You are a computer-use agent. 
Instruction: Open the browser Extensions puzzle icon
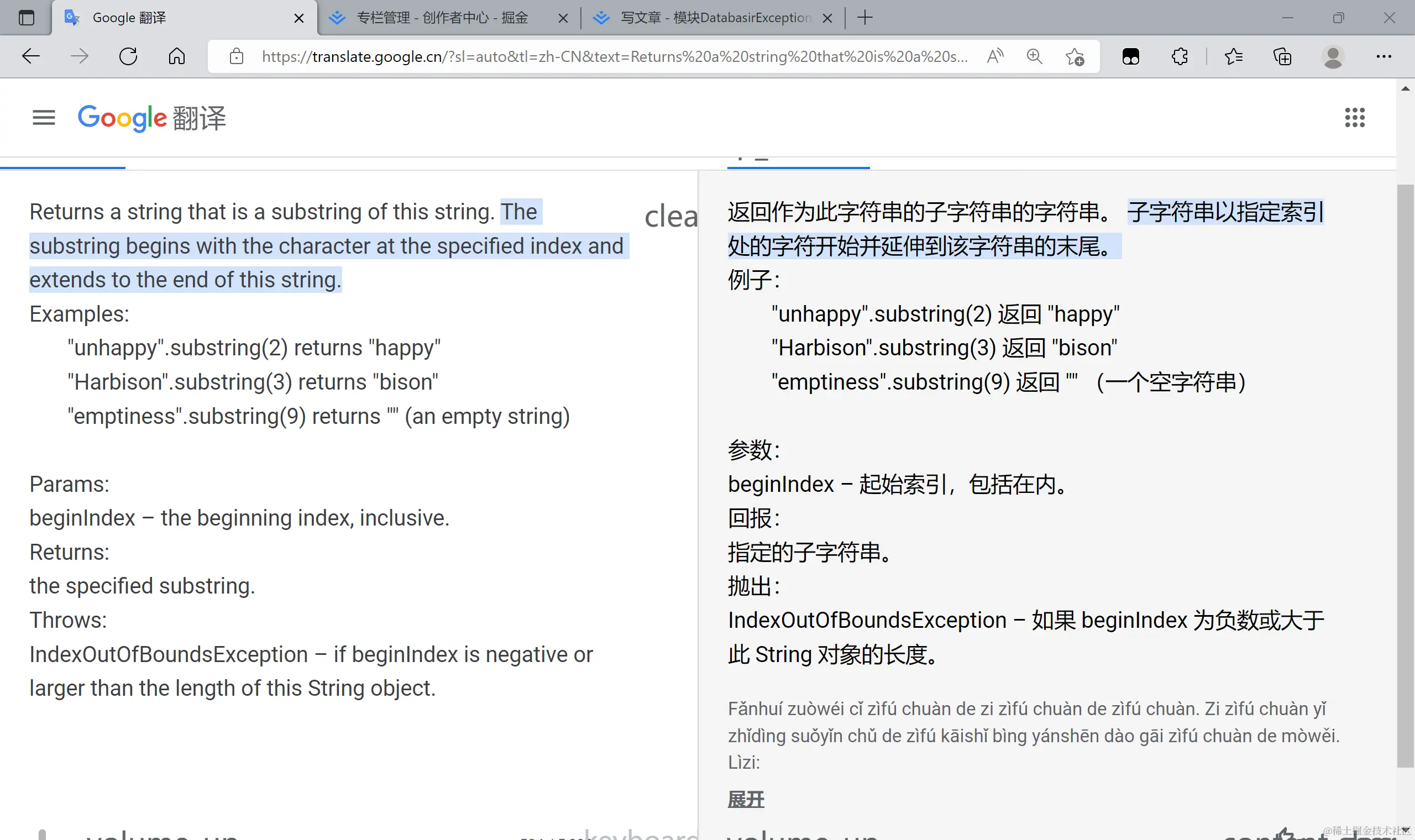click(1180, 56)
